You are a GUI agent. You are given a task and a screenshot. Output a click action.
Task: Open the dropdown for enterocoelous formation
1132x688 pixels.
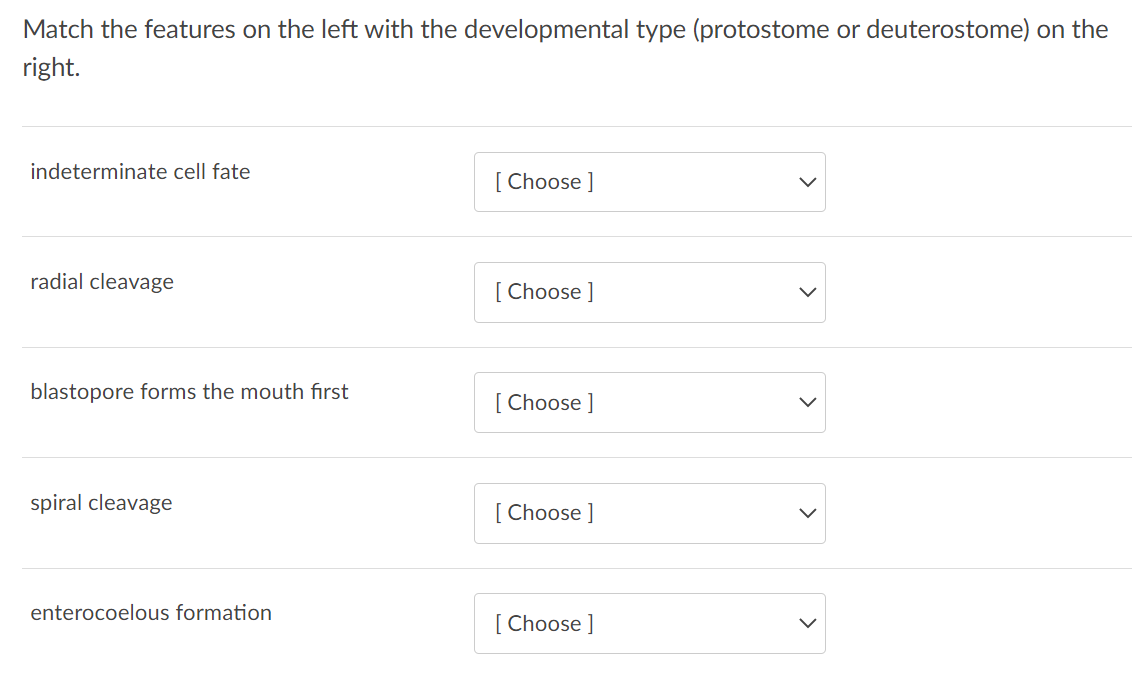point(650,623)
